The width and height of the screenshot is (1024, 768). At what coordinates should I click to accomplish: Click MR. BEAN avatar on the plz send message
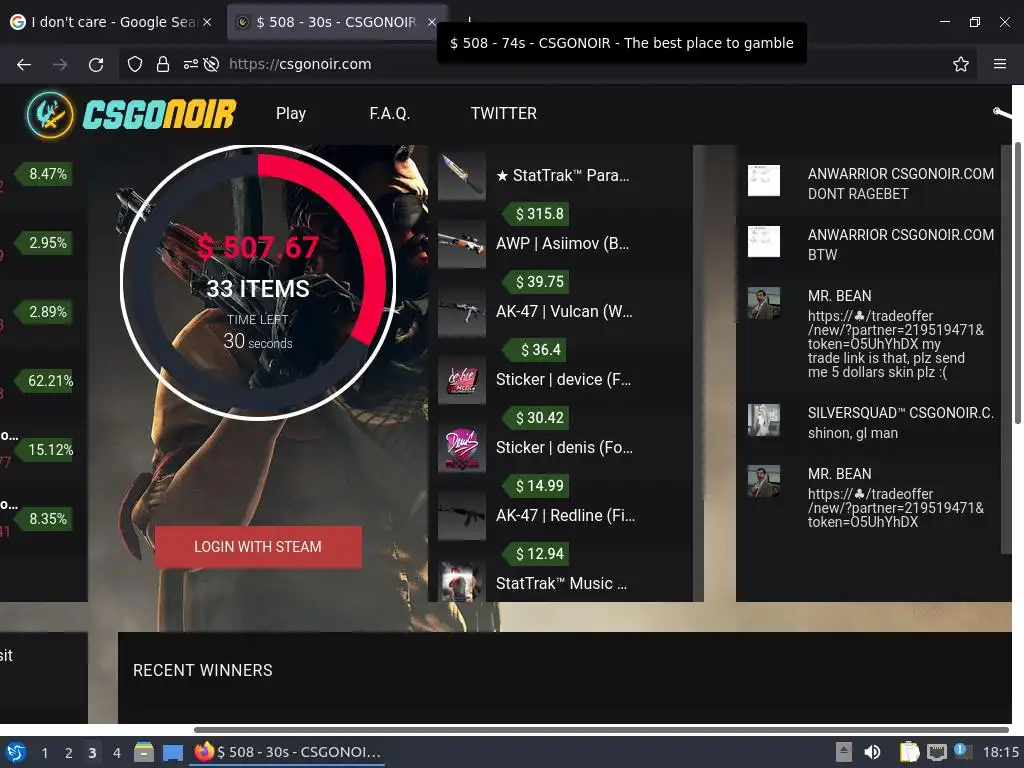point(763,302)
